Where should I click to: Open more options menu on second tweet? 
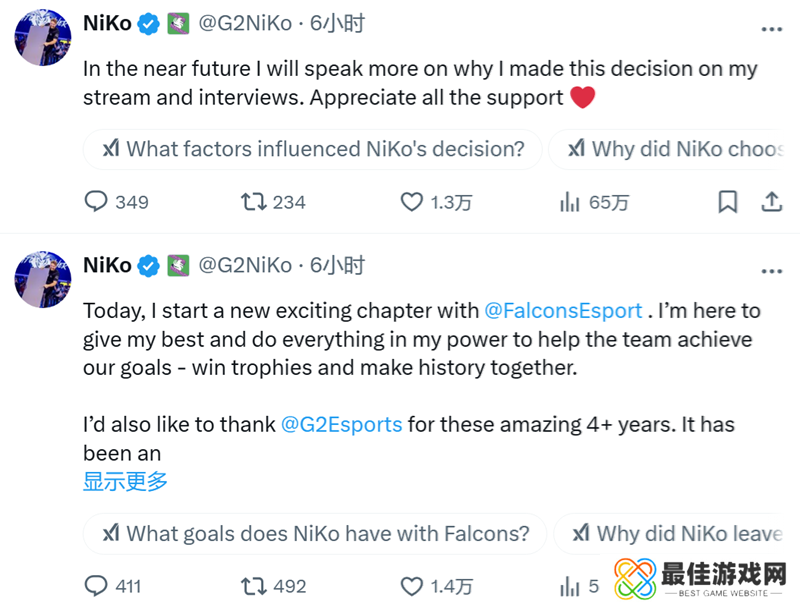pyautogui.click(x=771, y=269)
